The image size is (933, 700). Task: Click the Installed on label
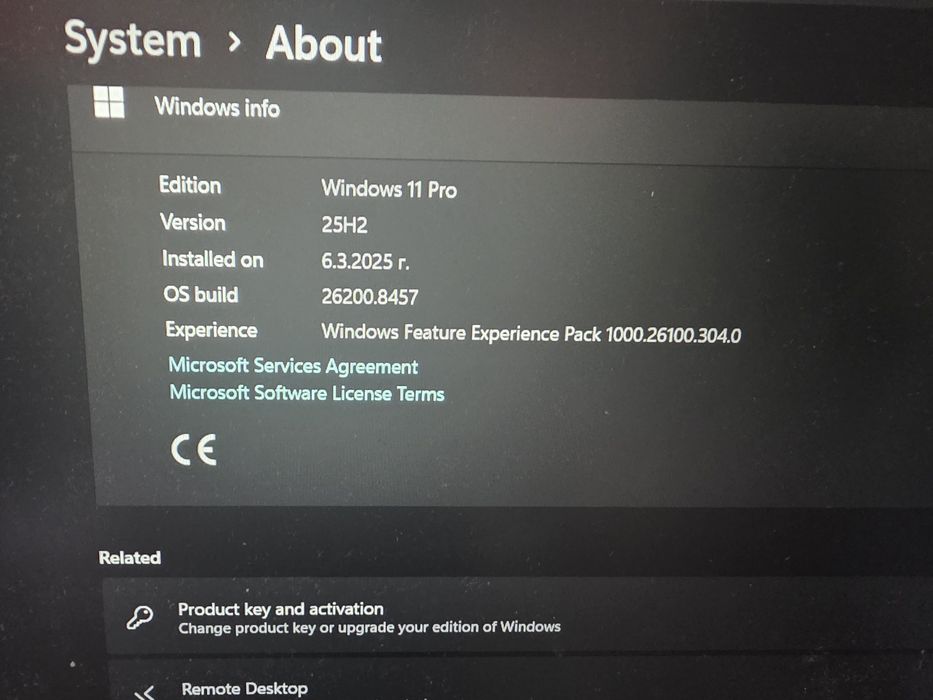click(x=213, y=260)
